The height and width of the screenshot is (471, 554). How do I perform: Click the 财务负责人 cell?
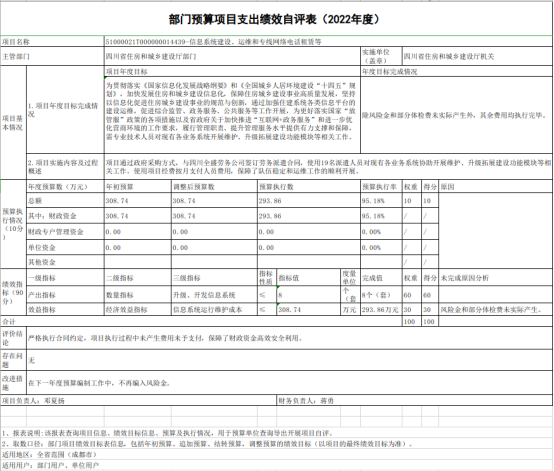click(414, 401)
